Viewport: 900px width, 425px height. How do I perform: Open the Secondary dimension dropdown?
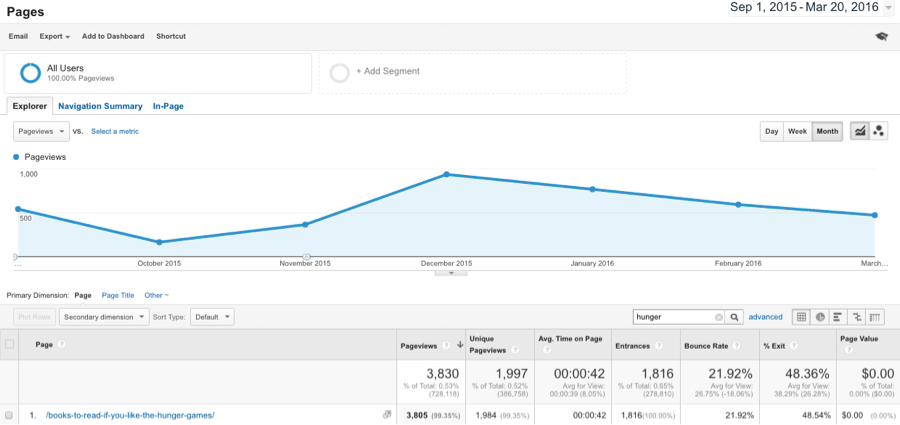pos(104,317)
